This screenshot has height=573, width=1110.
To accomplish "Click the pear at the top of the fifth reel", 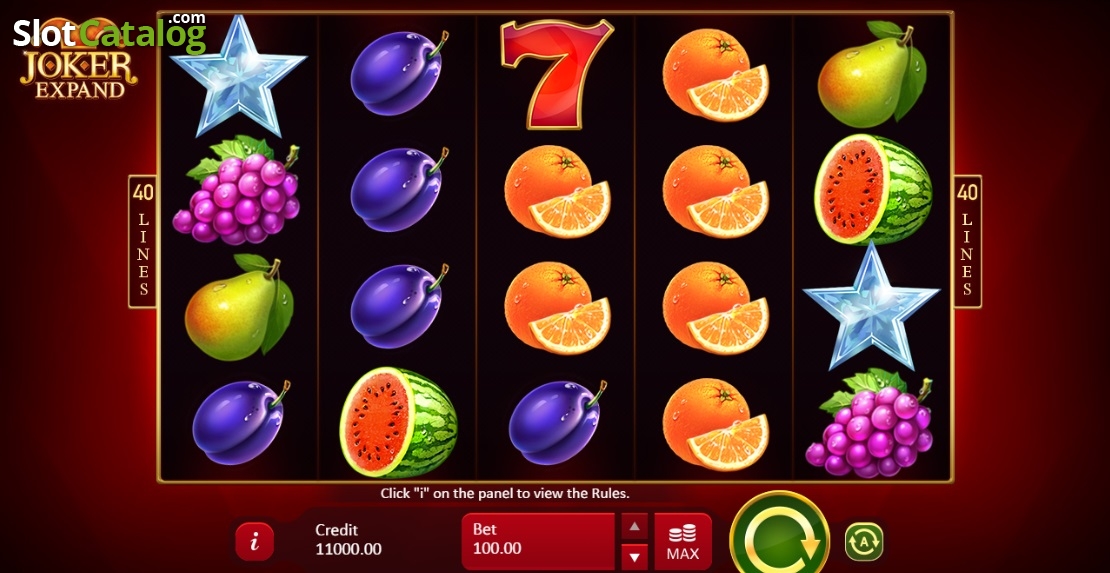I will point(871,74).
